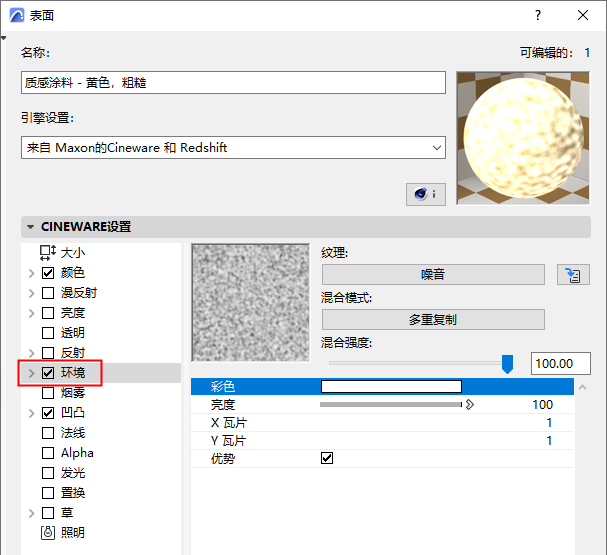Click the Archicad logo icon in the title bar
The image size is (607, 555).
click(17, 15)
